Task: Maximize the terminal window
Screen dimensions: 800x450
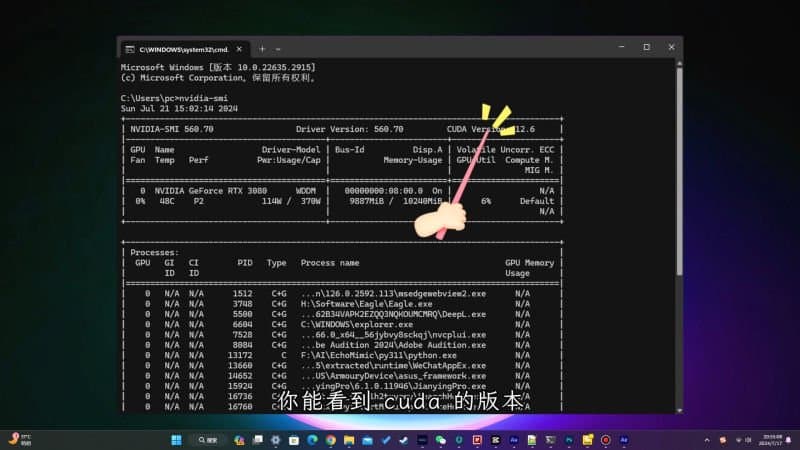Action: click(x=646, y=47)
